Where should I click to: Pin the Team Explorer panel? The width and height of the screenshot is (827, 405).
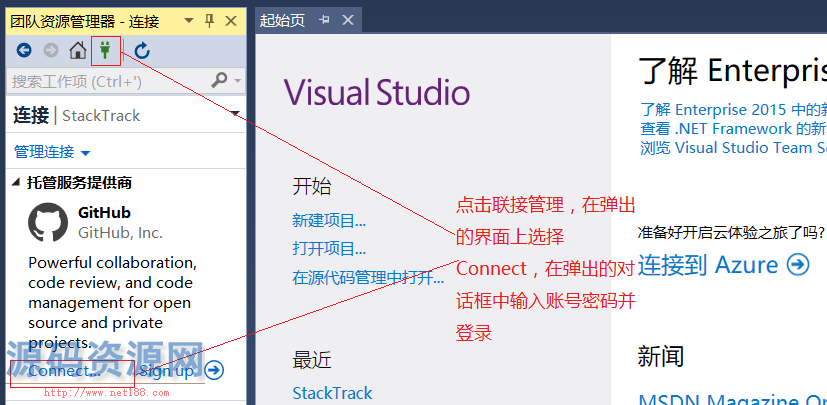(x=209, y=21)
